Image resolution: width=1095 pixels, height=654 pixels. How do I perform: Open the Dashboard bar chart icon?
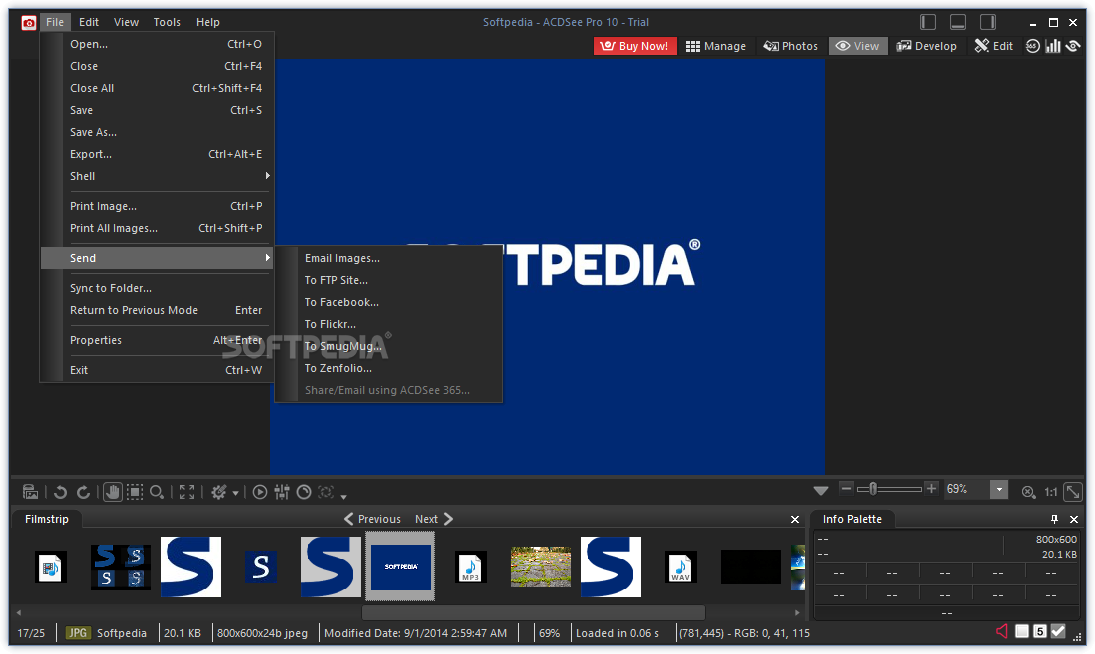1053,46
